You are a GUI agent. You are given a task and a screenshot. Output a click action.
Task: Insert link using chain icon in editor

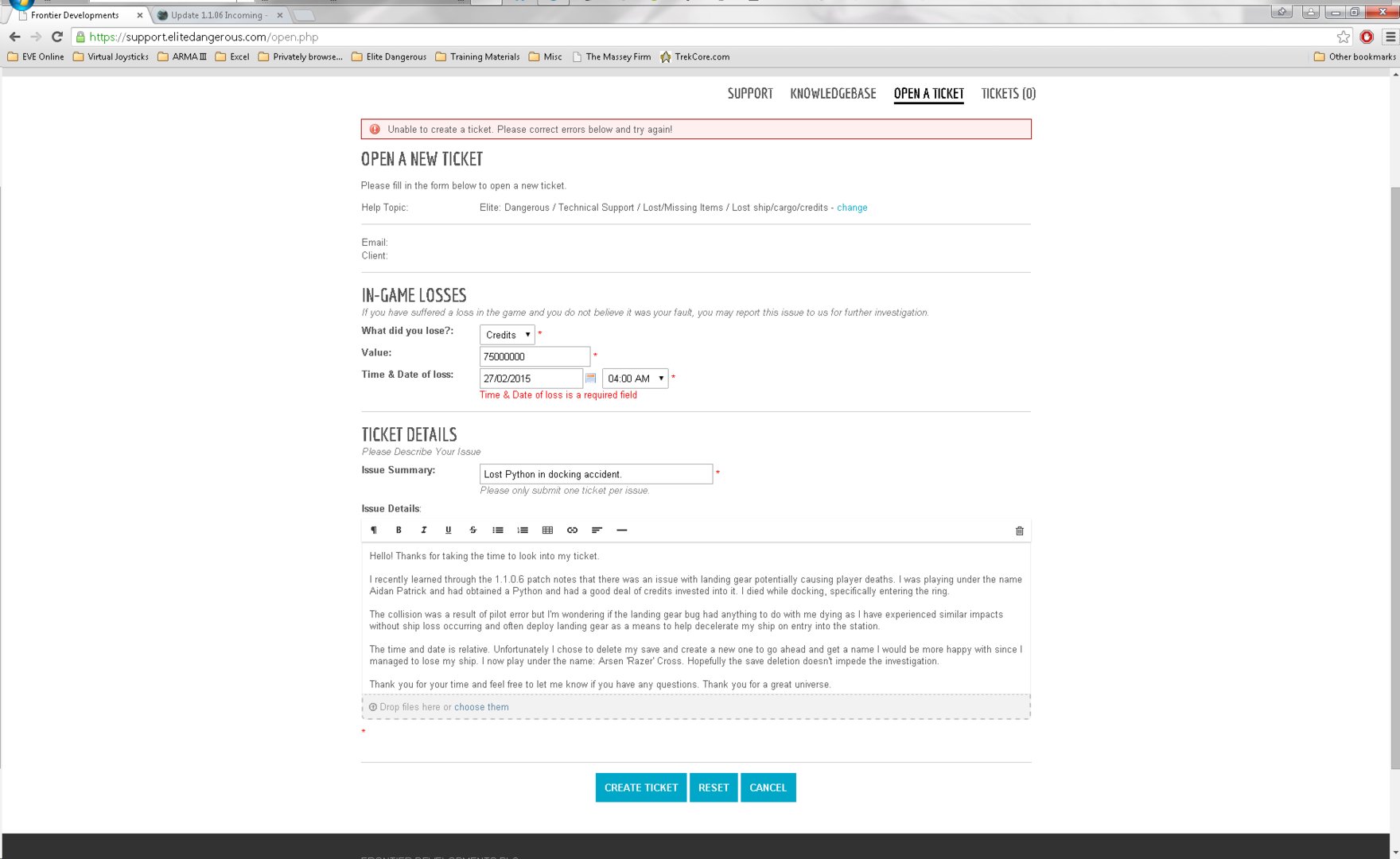tap(572, 531)
